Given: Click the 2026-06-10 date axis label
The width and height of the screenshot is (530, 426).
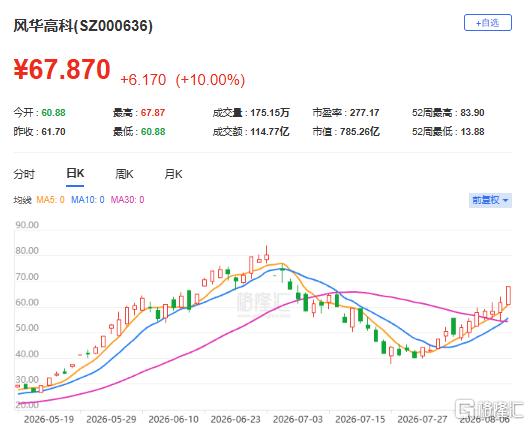Looking at the screenshot, I should pyautogui.click(x=173, y=419).
